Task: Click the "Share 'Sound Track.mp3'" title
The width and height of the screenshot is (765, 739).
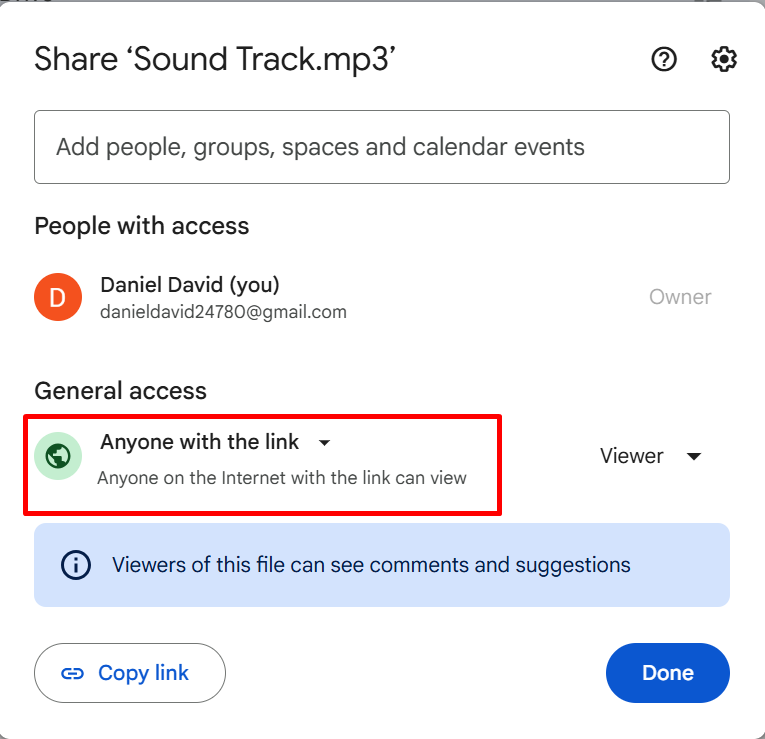Action: pyautogui.click(x=215, y=60)
